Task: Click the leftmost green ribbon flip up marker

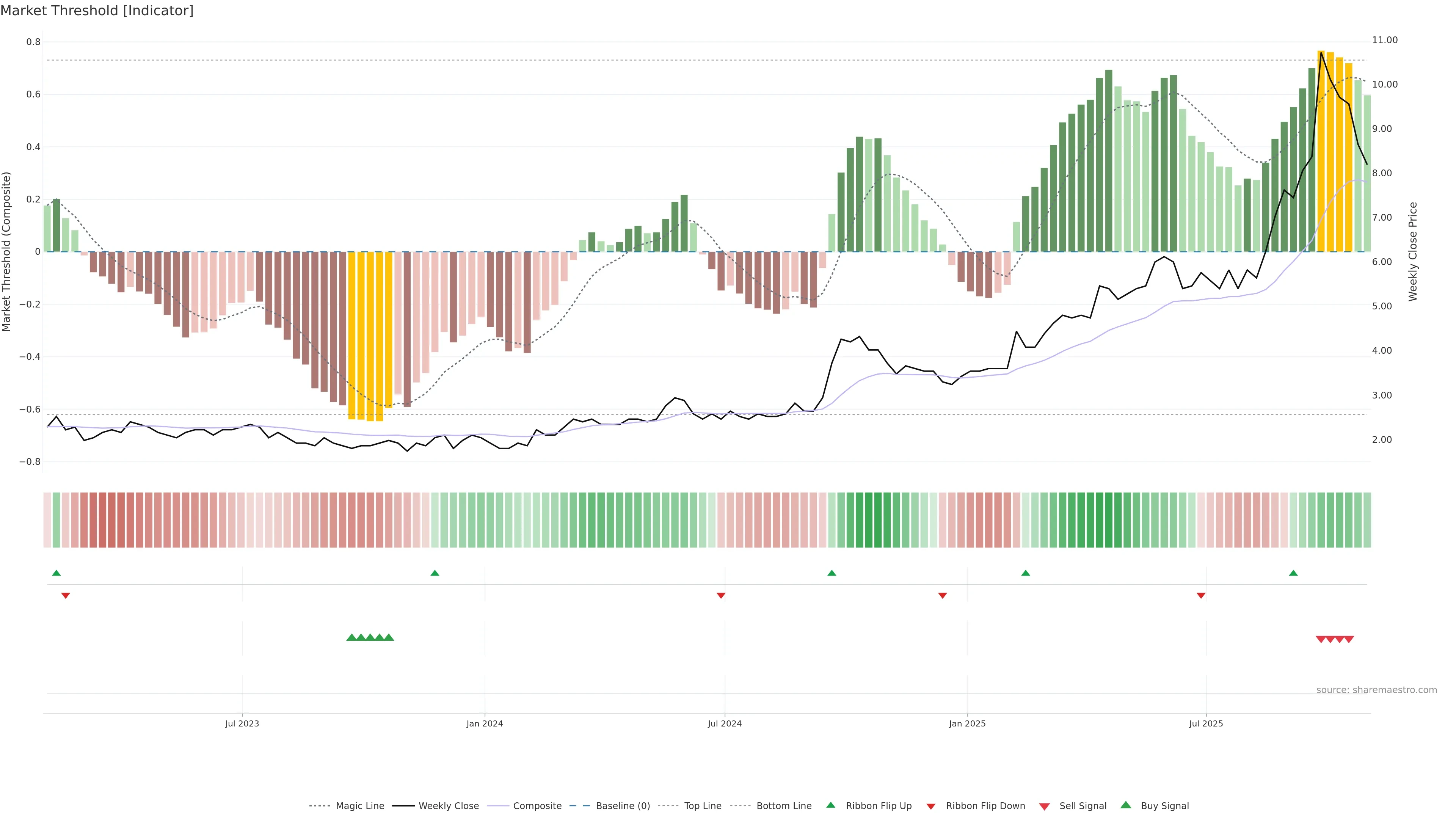Action: [x=56, y=573]
